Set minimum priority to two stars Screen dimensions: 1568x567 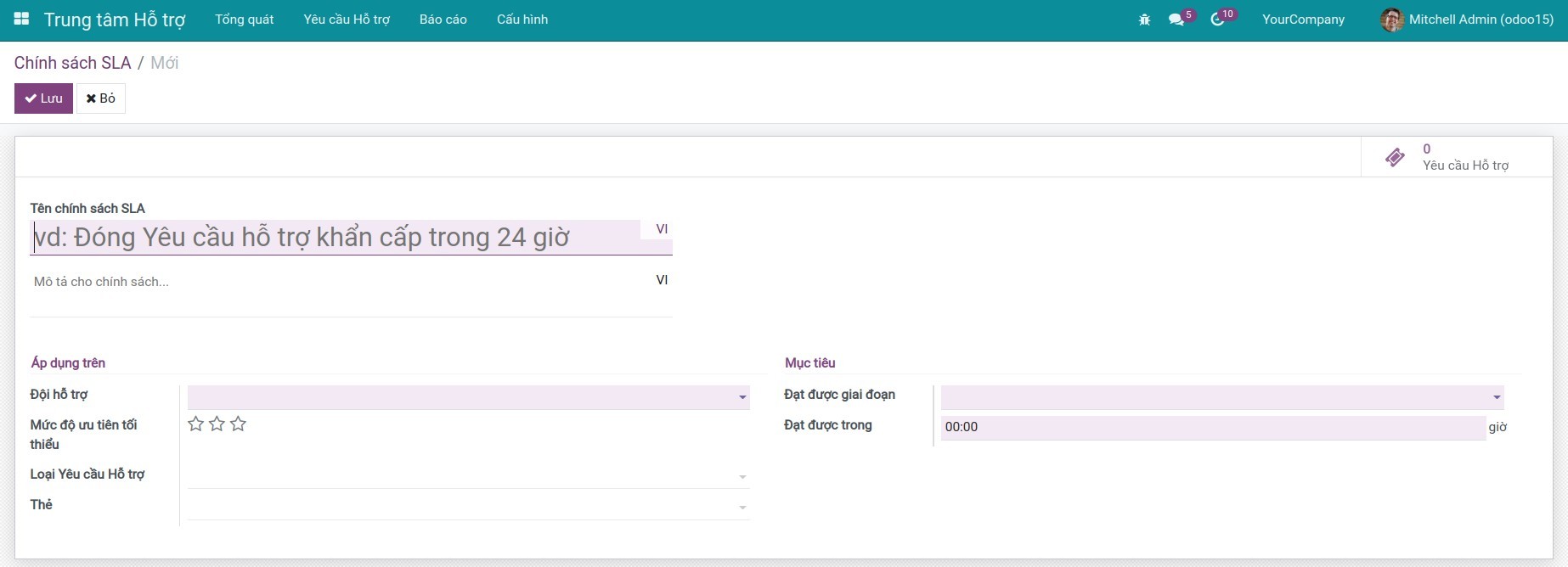click(217, 424)
